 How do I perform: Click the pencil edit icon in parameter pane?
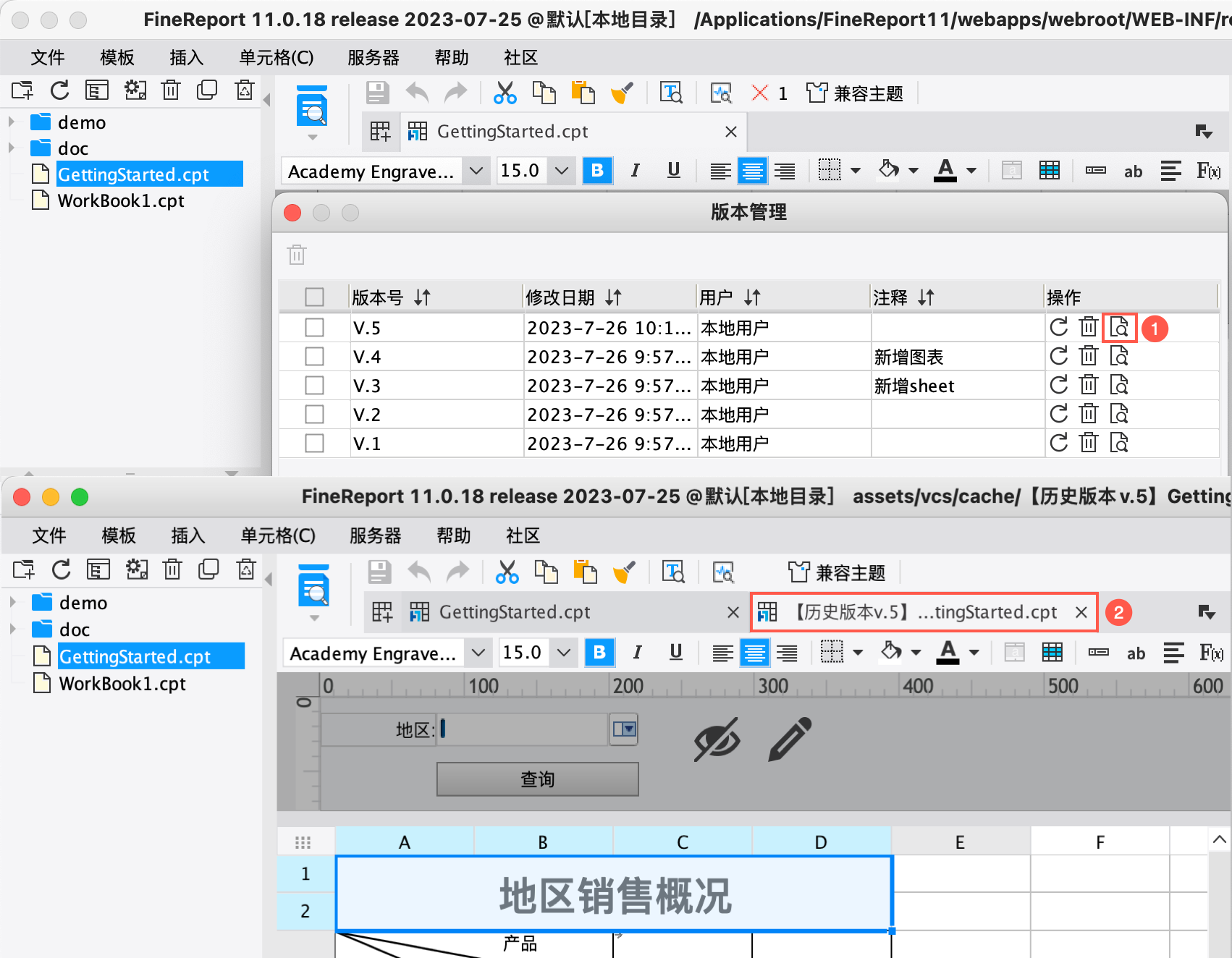pyautogui.click(x=790, y=739)
